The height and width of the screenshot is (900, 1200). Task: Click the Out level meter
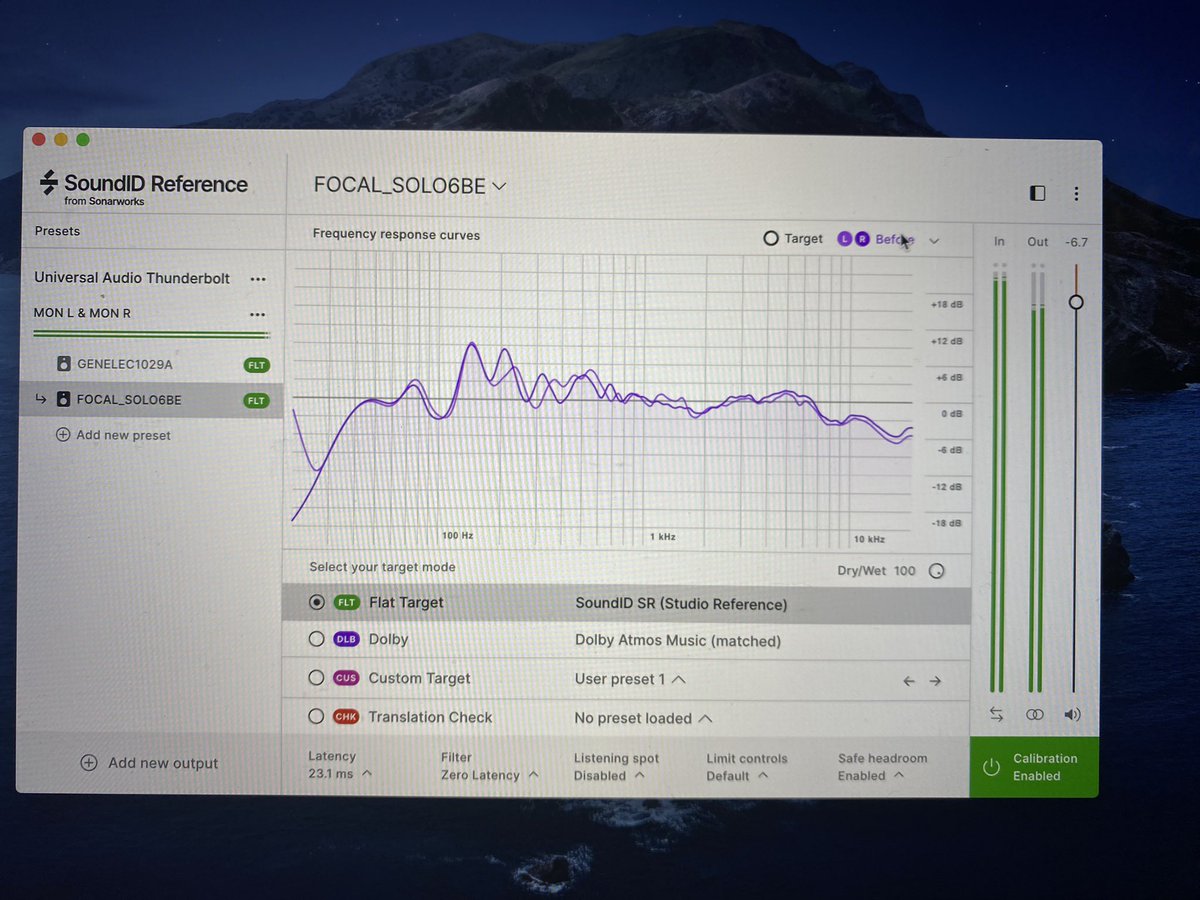[x=1035, y=478]
